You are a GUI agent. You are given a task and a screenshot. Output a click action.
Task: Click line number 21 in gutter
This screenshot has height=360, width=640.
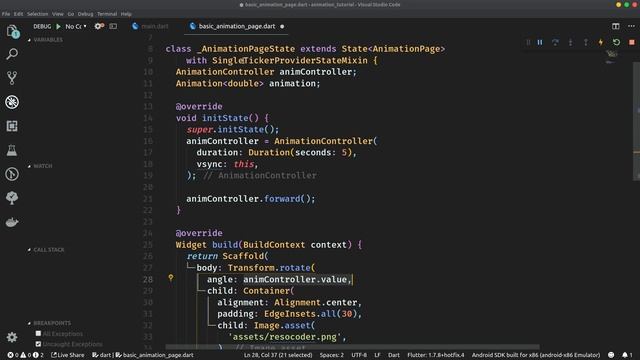tap(148, 199)
